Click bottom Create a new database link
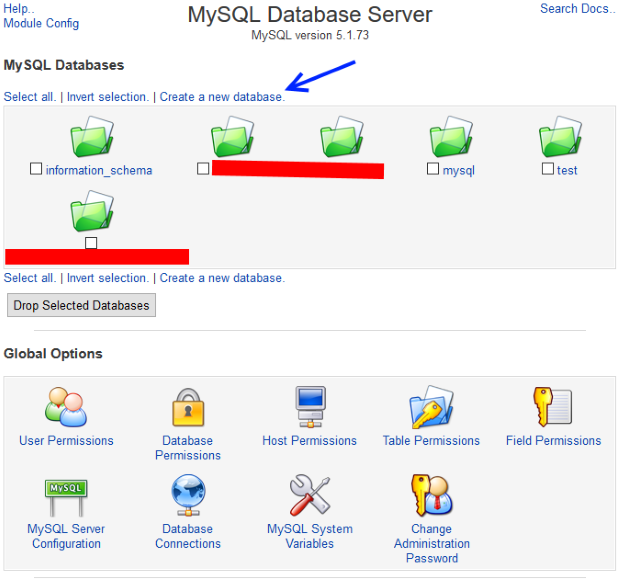The width and height of the screenshot is (620, 581). (222, 278)
